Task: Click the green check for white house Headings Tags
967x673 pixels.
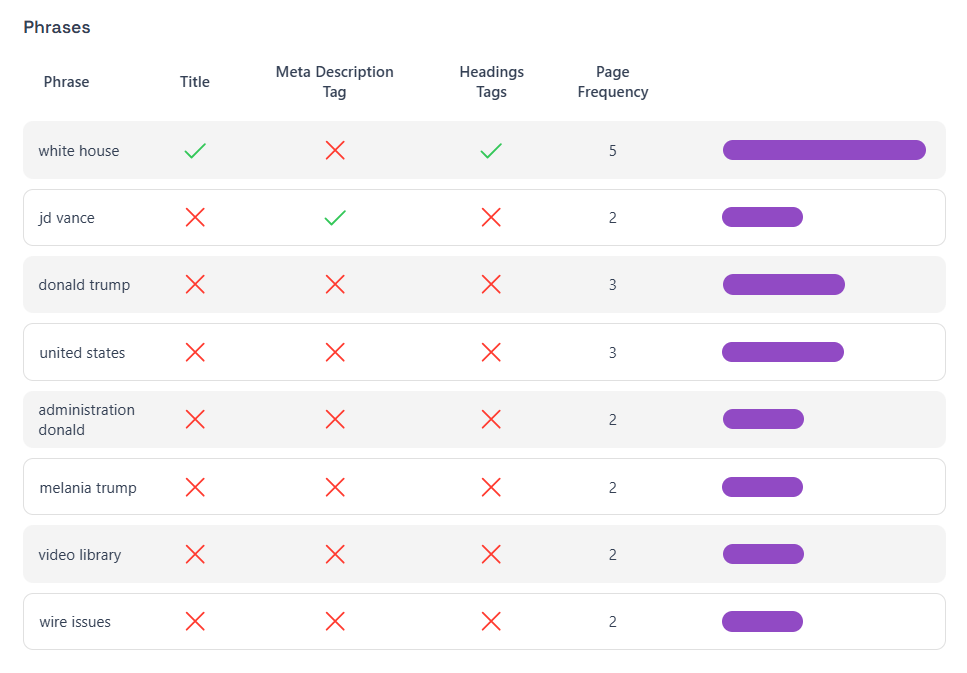Action: click(491, 151)
